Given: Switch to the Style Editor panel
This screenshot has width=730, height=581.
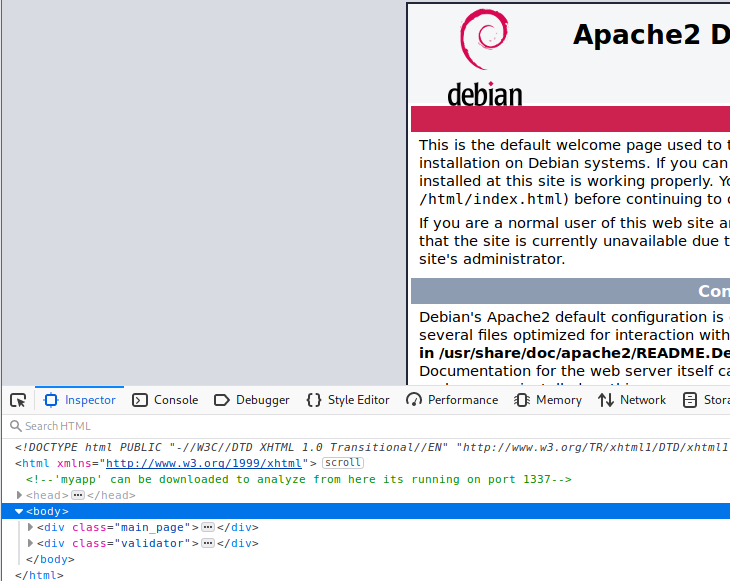Looking at the screenshot, I should [x=348, y=400].
